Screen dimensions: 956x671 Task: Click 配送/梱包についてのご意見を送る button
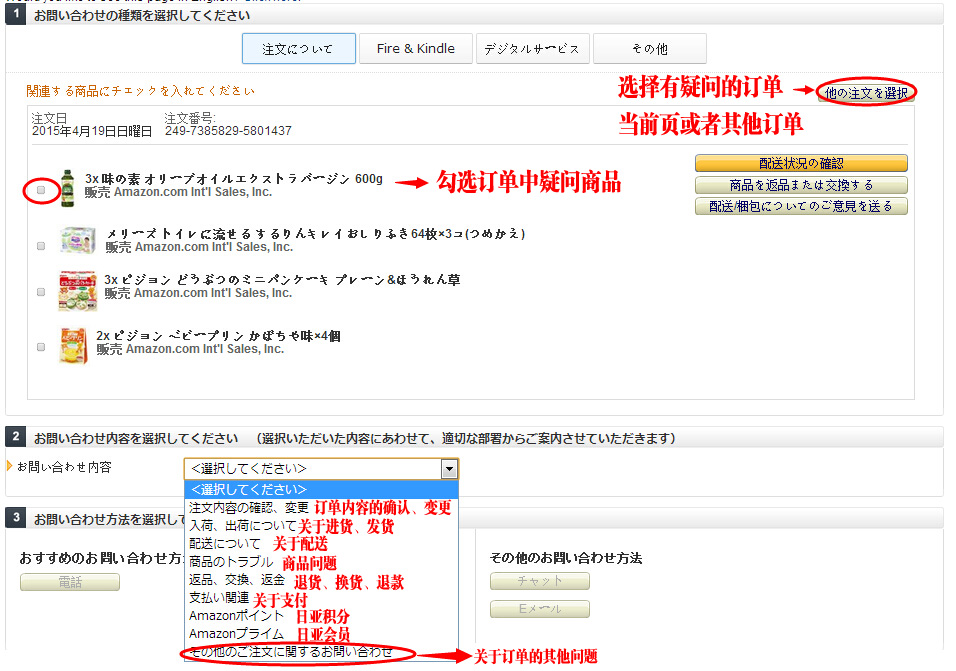click(x=801, y=206)
